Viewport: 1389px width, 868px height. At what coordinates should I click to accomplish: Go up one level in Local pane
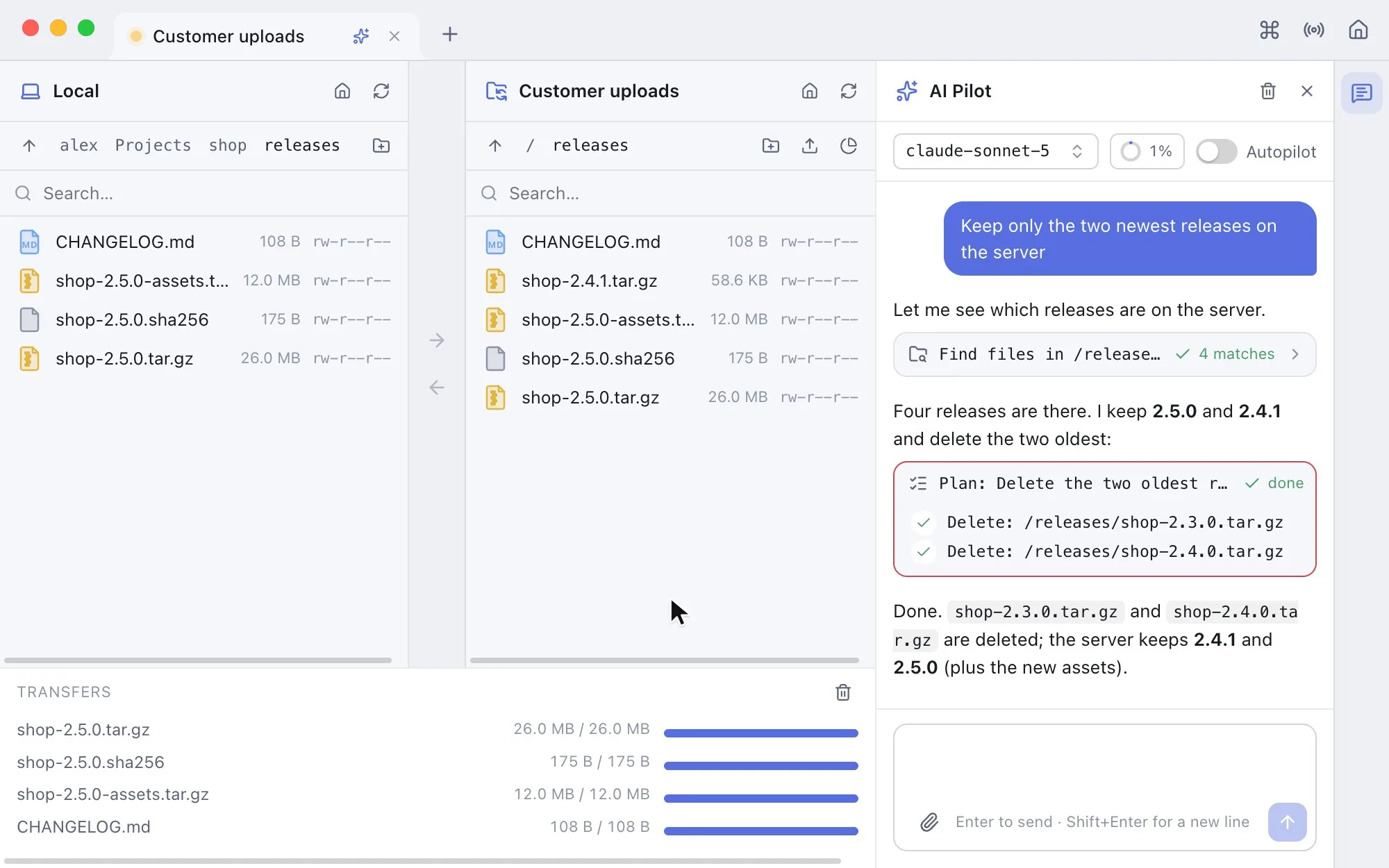29,146
